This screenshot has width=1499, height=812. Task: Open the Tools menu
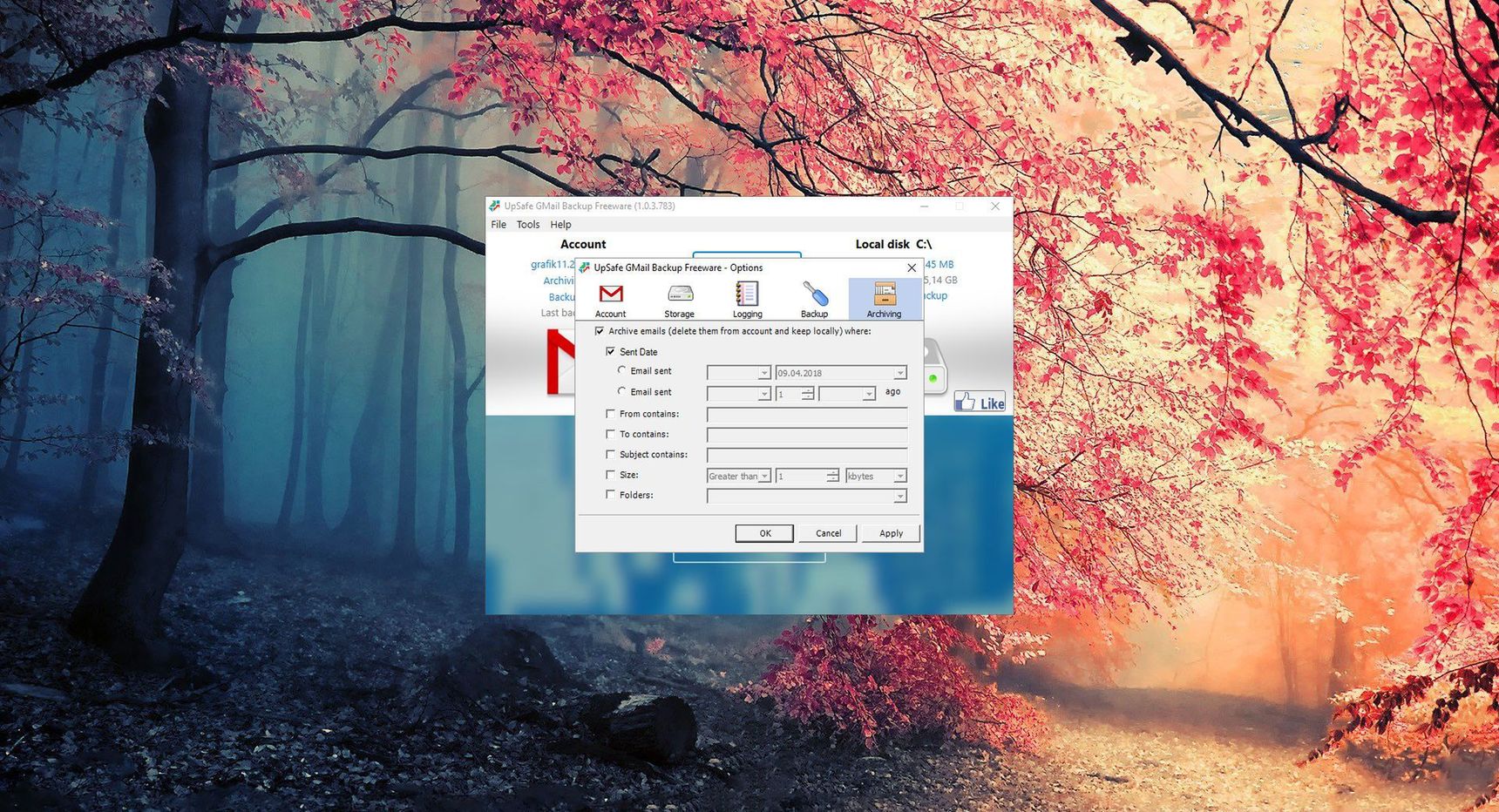click(528, 225)
